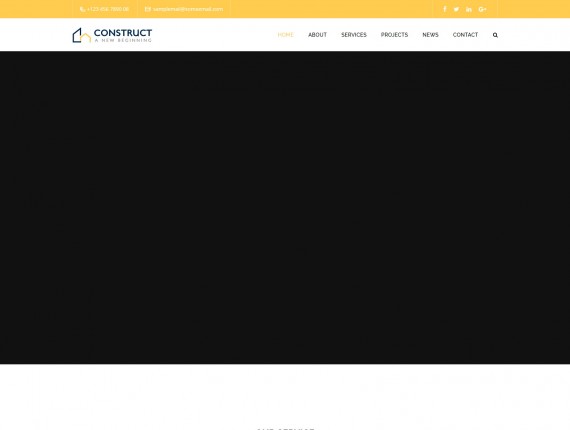Open the Services menu item
The width and height of the screenshot is (570, 430).
click(354, 35)
